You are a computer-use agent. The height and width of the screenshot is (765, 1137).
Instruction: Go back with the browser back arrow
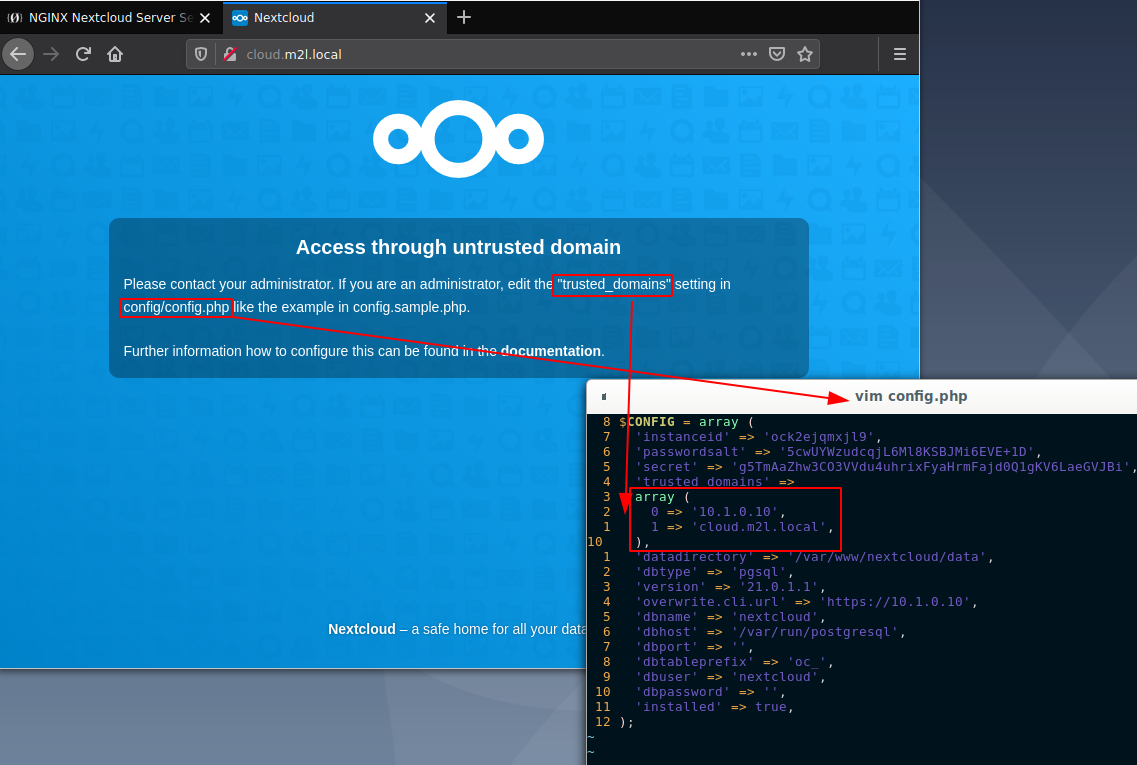[x=17, y=54]
